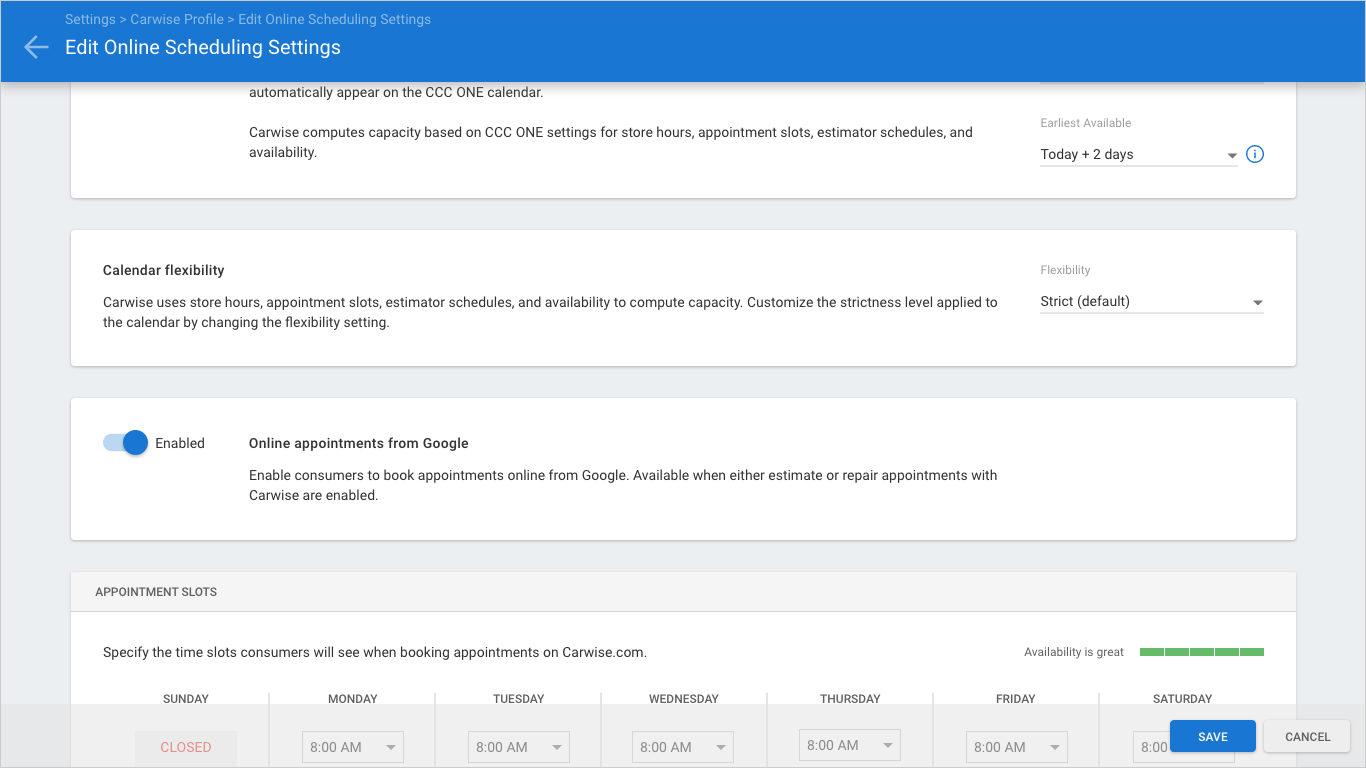This screenshot has width=1366, height=768.
Task: Click info icon beside Earliest Available
Action: coord(1255,154)
